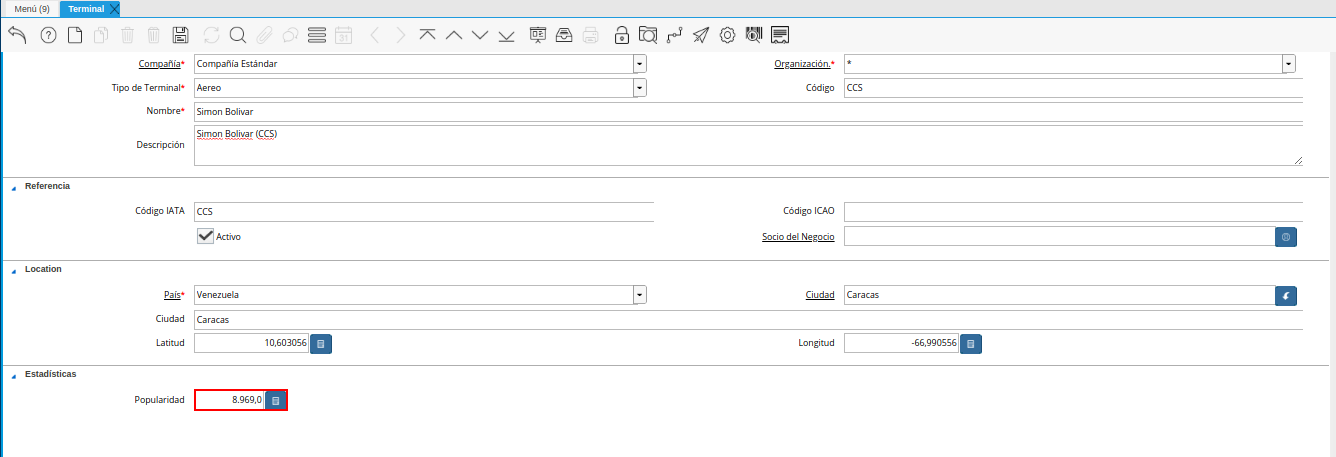
Task: Open the País dropdown list
Action: (x=640, y=295)
